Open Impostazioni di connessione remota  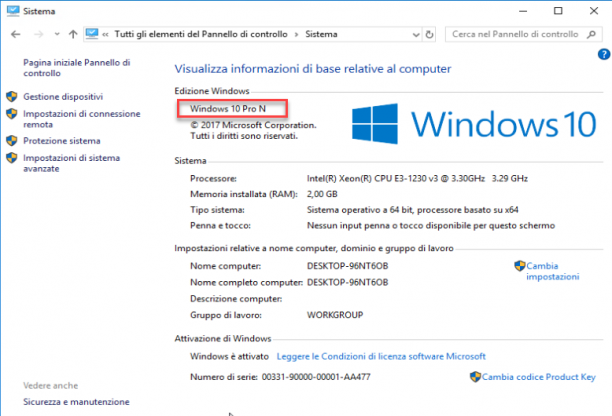pyautogui.click(x=82, y=119)
